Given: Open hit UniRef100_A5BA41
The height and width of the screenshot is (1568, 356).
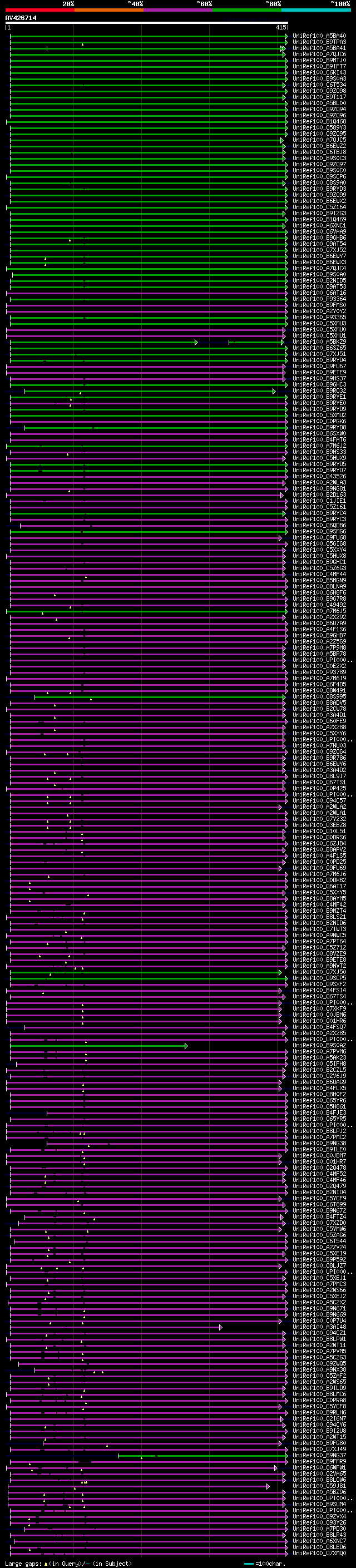Looking at the screenshot, I should (319, 48).
